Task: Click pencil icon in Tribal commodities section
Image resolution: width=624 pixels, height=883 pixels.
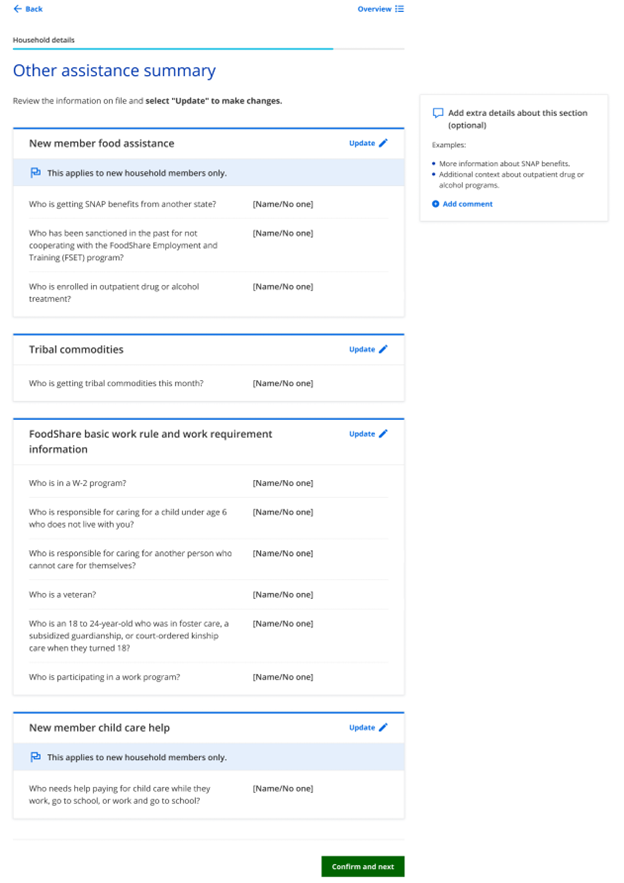Action: [384, 350]
